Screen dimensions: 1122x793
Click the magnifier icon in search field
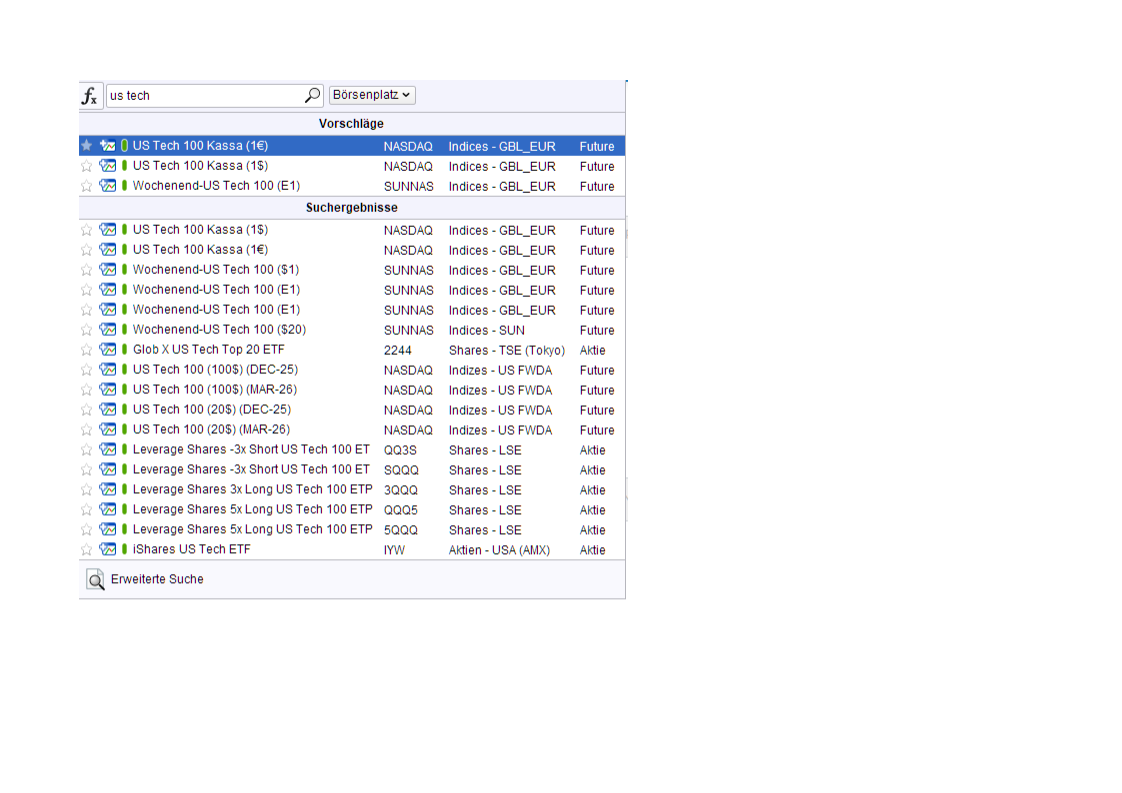(x=312, y=95)
